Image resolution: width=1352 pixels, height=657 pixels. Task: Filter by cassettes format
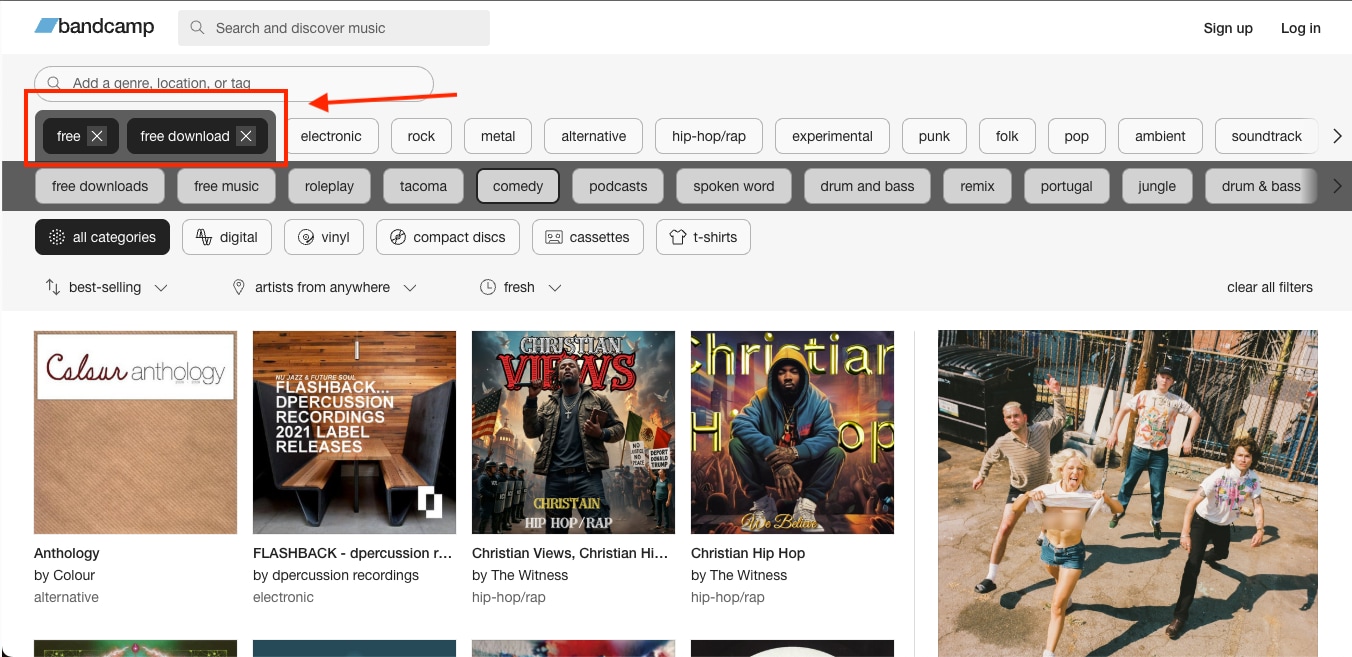point(587,237)
